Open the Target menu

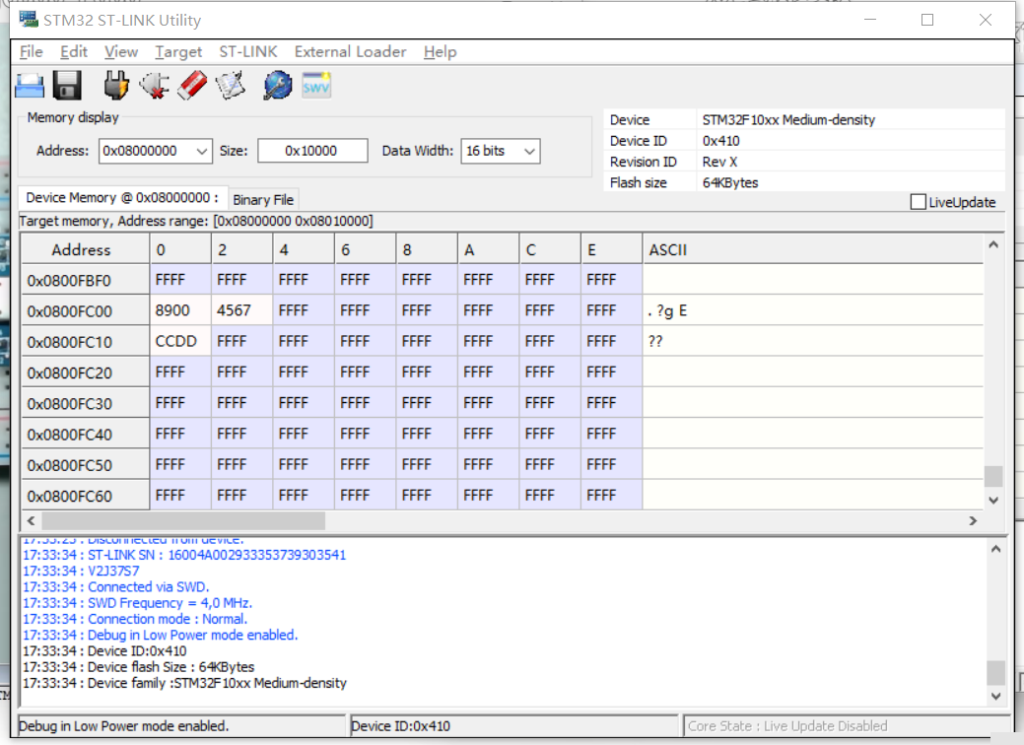pos(178,52)
